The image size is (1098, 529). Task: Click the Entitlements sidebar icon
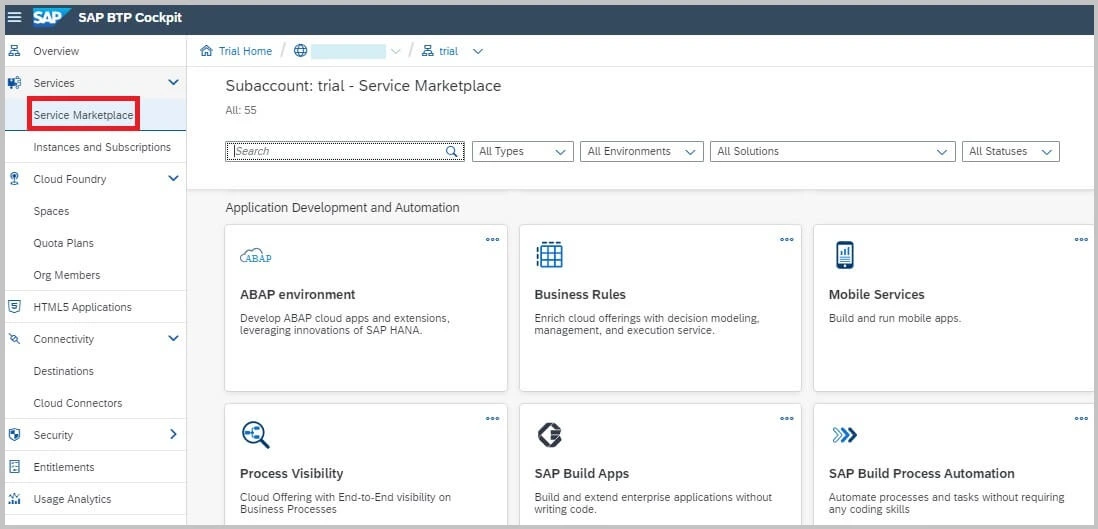coord(14,467)
